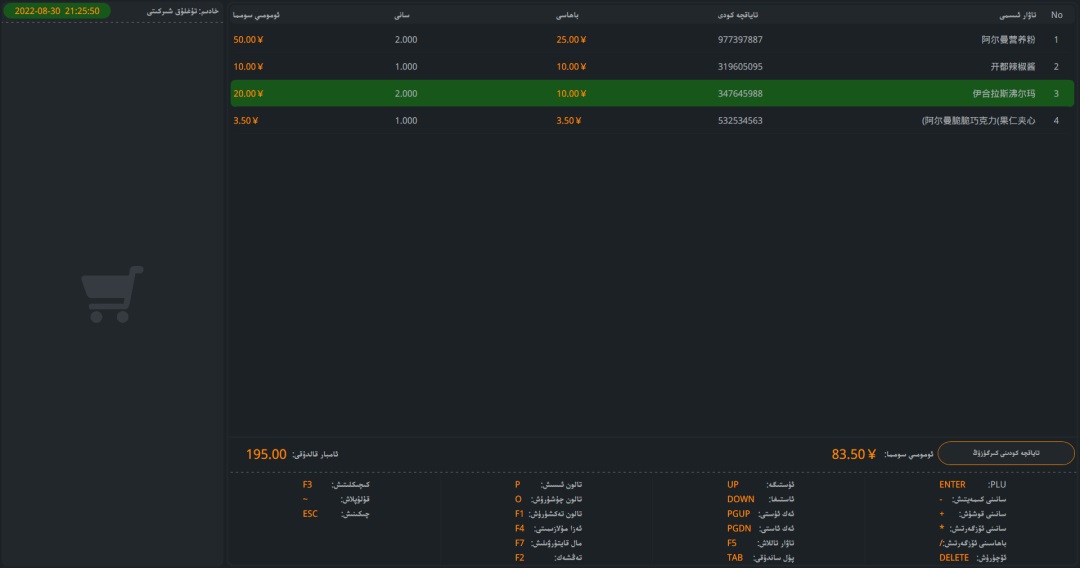
Task: Click the ESC shortcut entry
Action: pyautogui.click(x=335, y=514)
